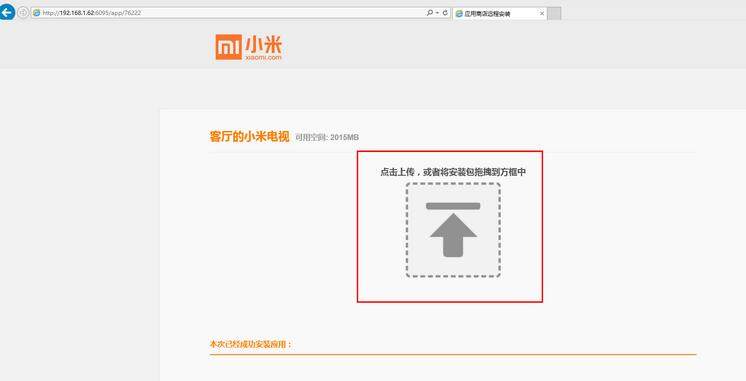Open the address bar dropdown arrow
The height and width of the screenshot is (381, 746).
[437, 13]
